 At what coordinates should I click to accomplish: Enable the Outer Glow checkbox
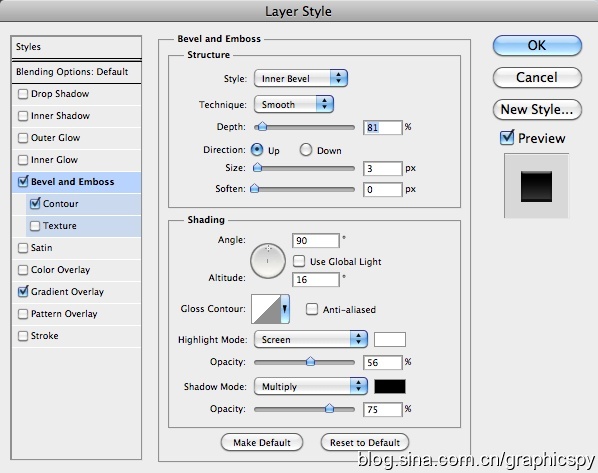(23, 138)
